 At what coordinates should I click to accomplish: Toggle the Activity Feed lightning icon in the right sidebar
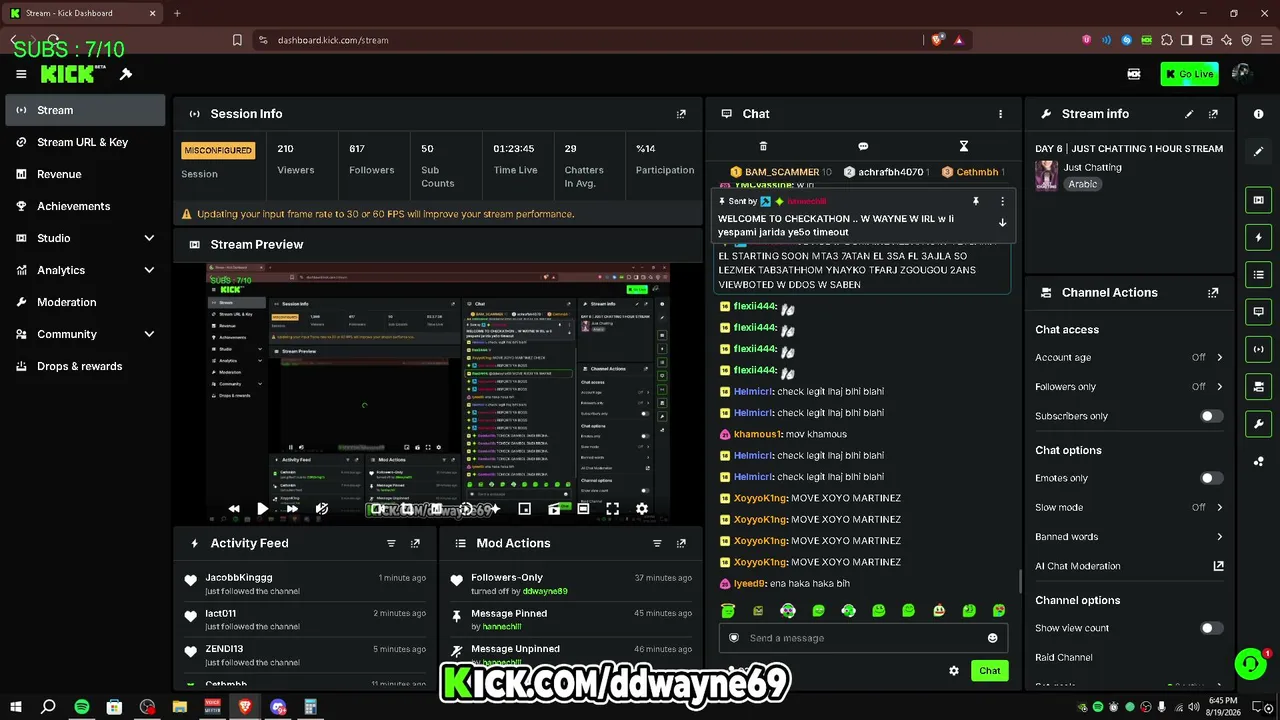(x=1258, y=237)
